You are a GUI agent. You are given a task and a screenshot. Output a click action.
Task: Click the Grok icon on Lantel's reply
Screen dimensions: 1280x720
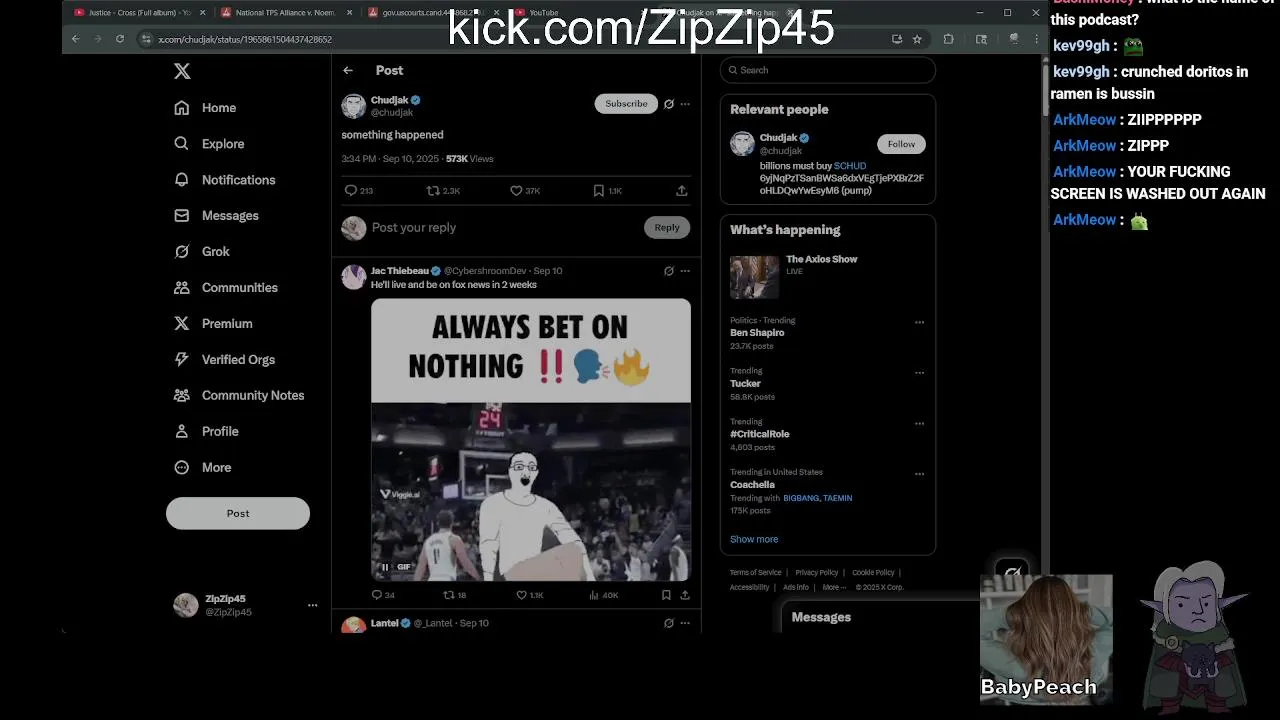click(x=669, y=623)
